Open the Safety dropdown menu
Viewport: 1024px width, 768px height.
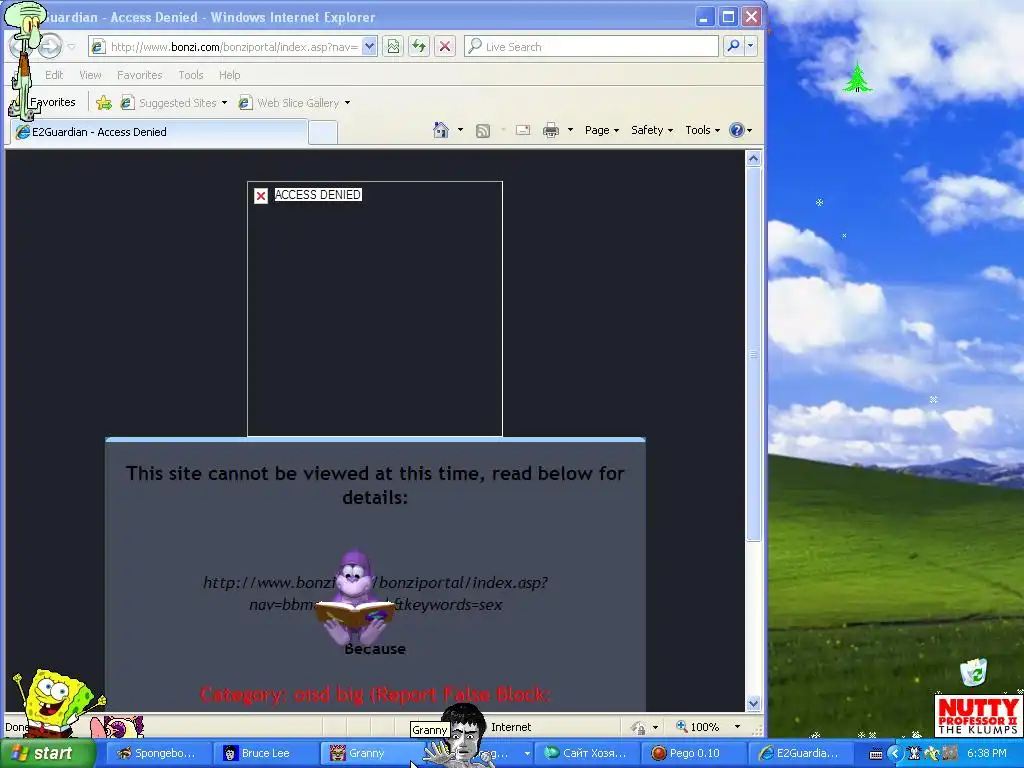(652, 130)
